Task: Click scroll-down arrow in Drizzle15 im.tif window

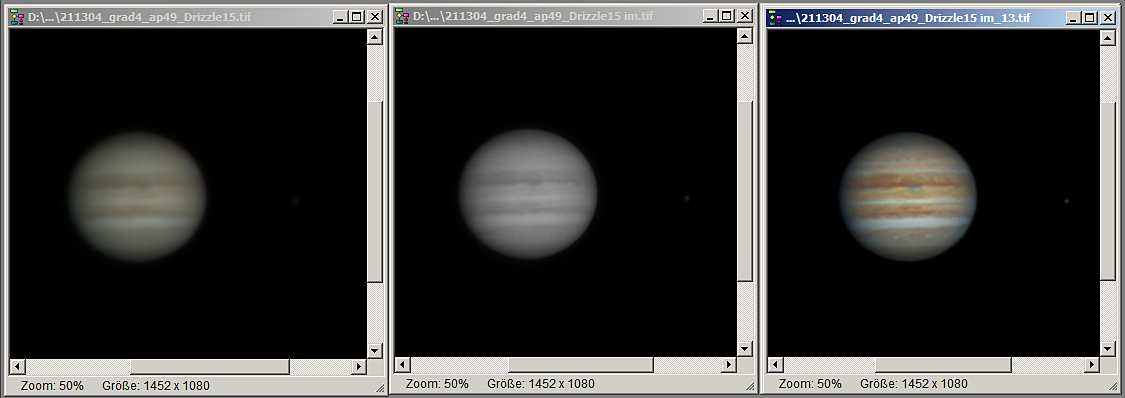Action: (745, 349)
